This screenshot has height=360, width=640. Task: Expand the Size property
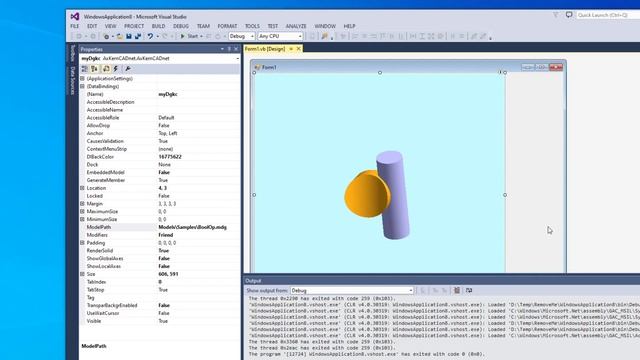pos(82,274)
